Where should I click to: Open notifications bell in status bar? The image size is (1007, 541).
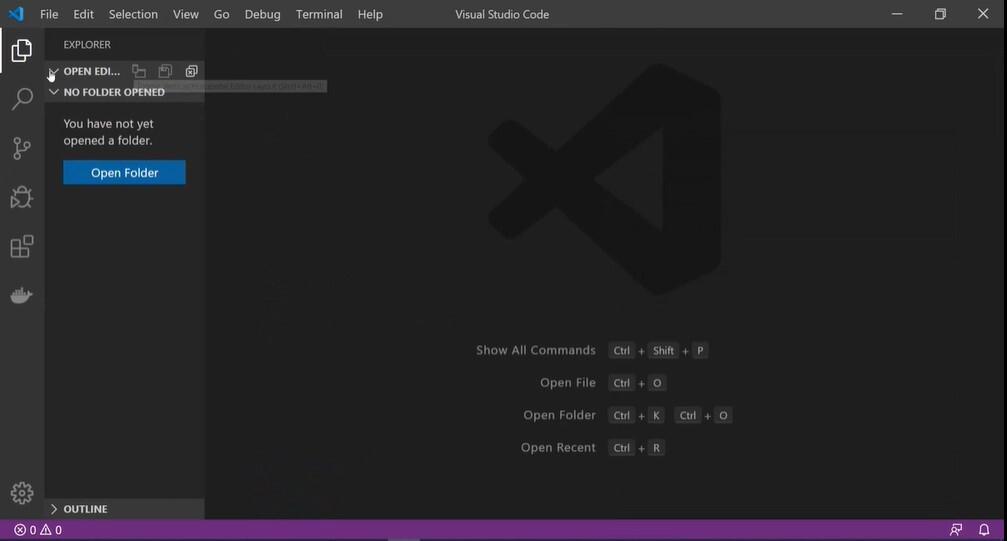click(984, 530)
